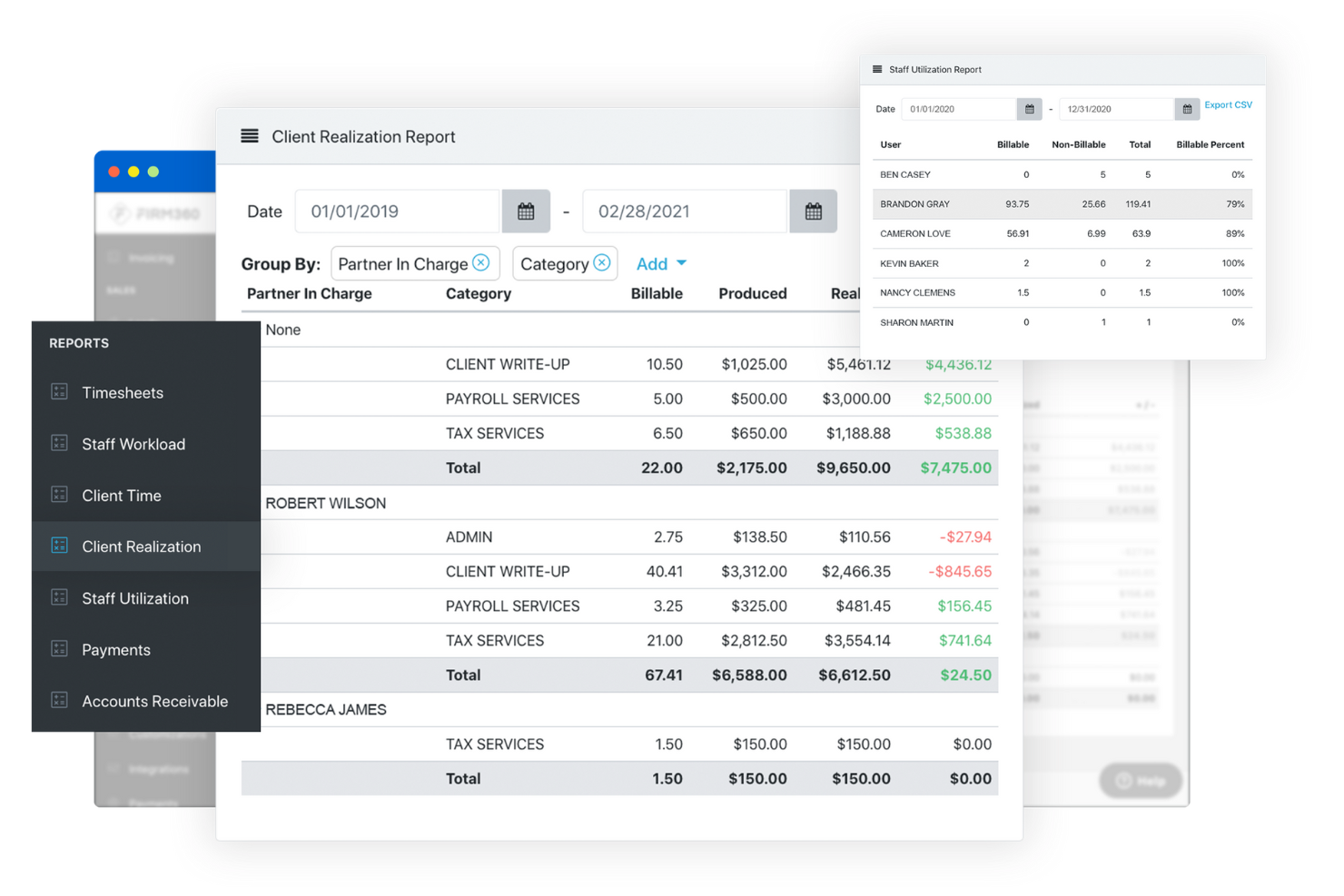1344x896 pixels.
Task: Click the Staff Workload sidebar icon
Action: click(x=59, y=444)
